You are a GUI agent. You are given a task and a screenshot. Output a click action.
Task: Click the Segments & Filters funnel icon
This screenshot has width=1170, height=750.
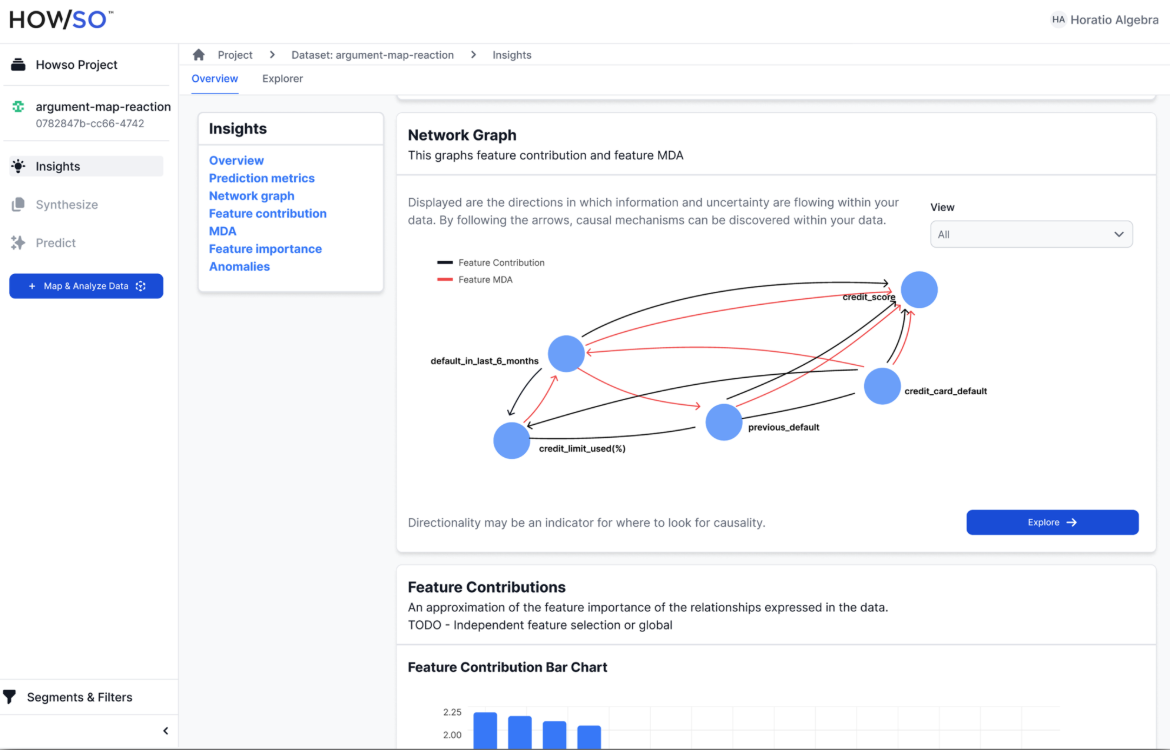10,697
